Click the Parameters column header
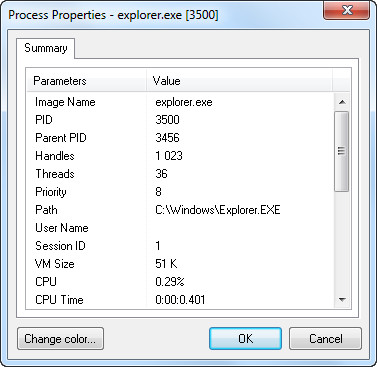This screenshot has width=377, height=367. pos(87,81)
